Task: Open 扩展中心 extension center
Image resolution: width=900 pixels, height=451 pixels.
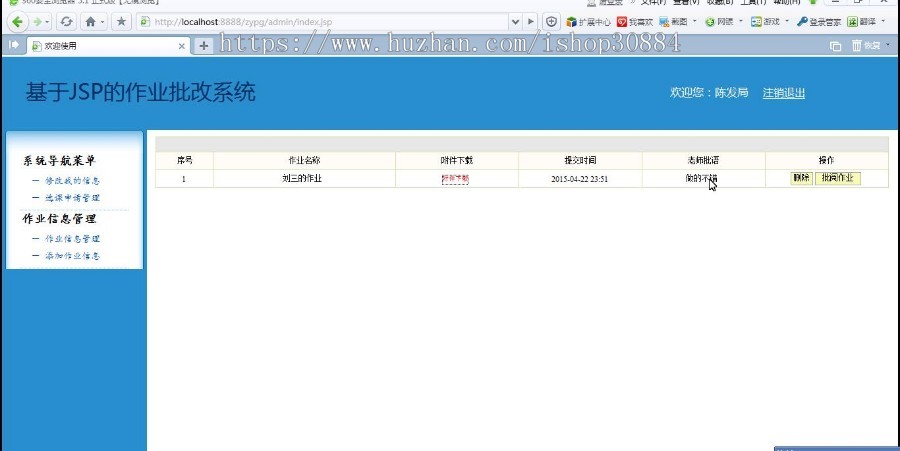Action: pyautogui.click(x=588, y=22)
